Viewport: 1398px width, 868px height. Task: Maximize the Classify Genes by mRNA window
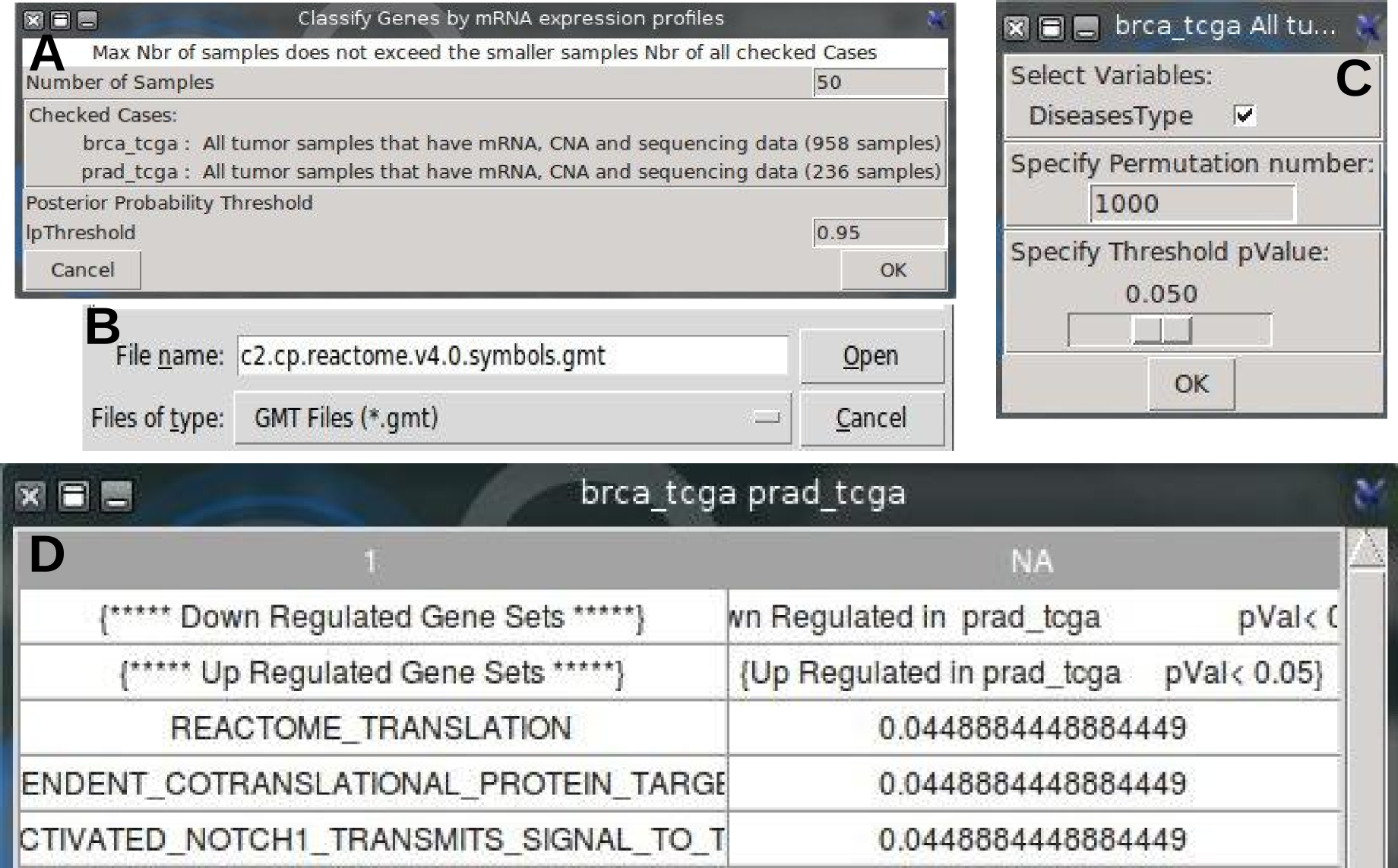tap(60, 21)
